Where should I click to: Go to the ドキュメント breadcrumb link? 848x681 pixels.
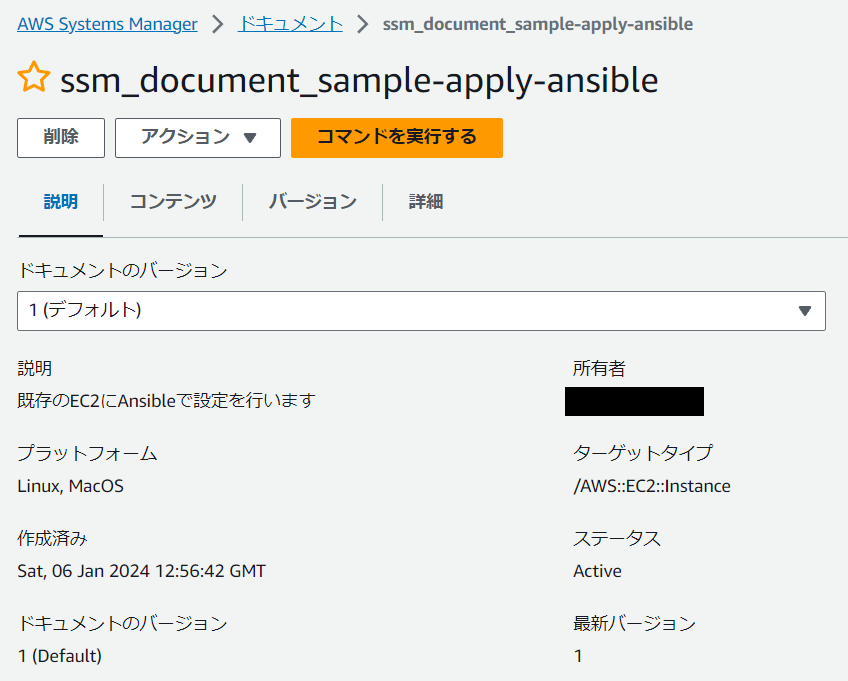(x=290, y=24)
